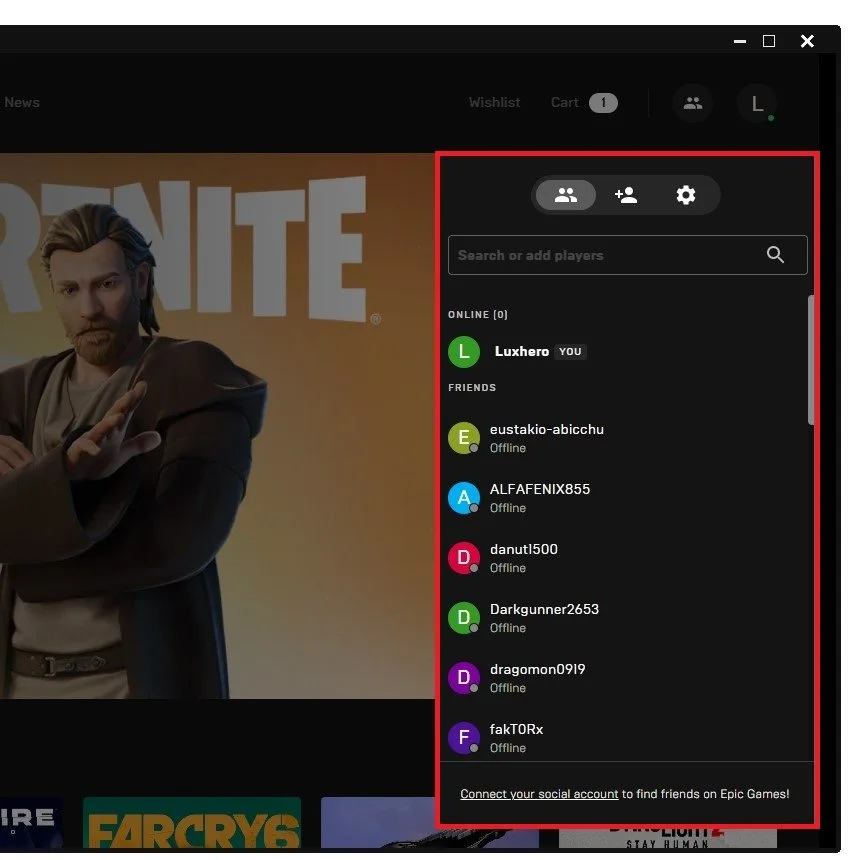This screenshot has height=860, width=856.
Task: Open the Far Cry 6 banner
Action: point(191,828)
